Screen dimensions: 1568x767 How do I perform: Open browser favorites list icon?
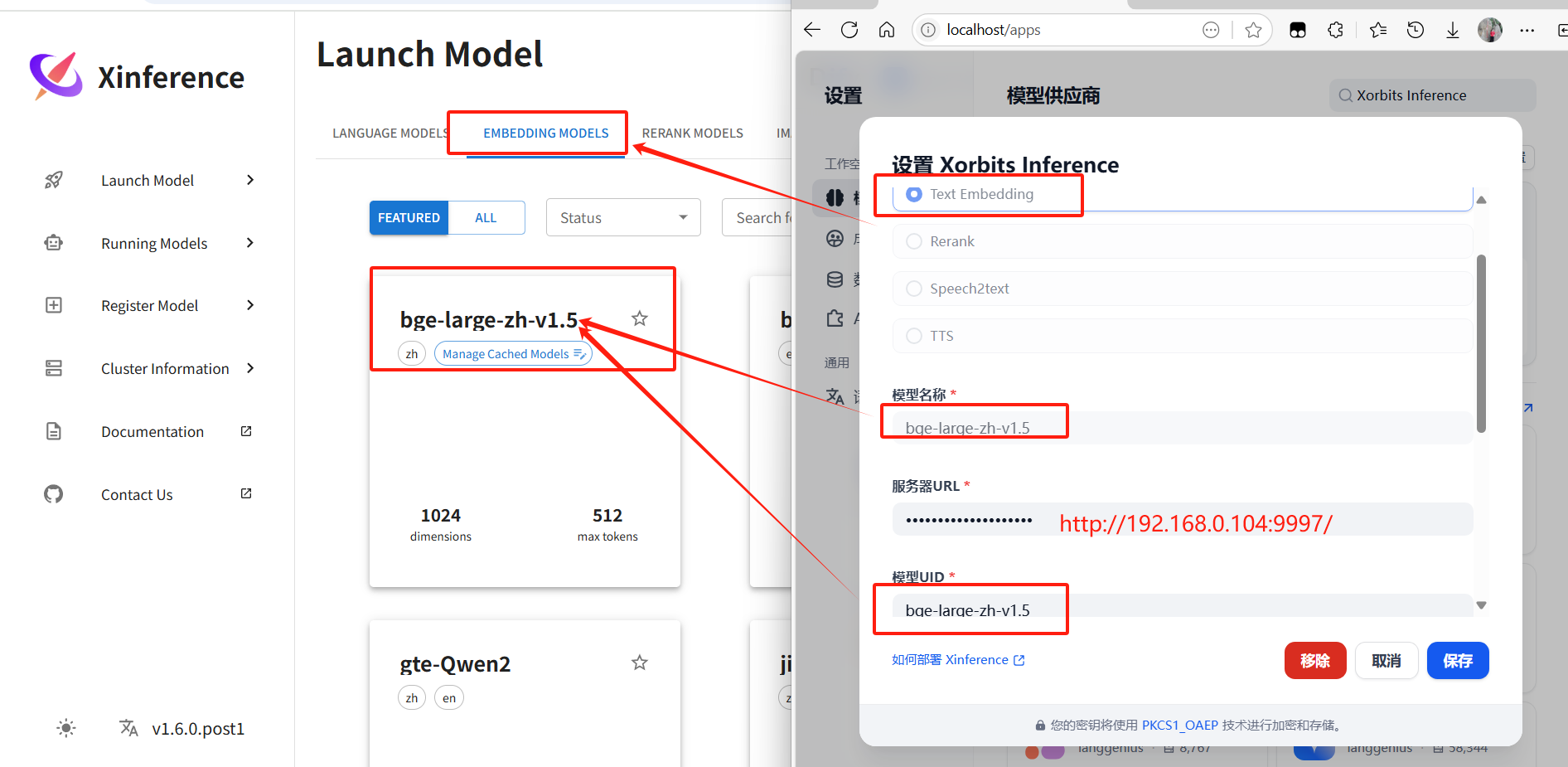tap(1378, 30)
